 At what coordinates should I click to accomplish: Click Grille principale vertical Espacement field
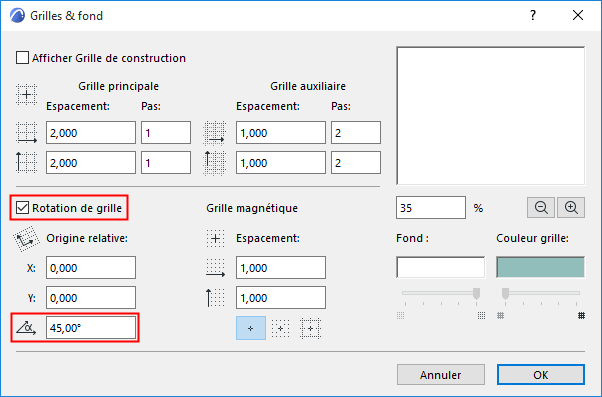pyautogui.click(x=91, y=163)
